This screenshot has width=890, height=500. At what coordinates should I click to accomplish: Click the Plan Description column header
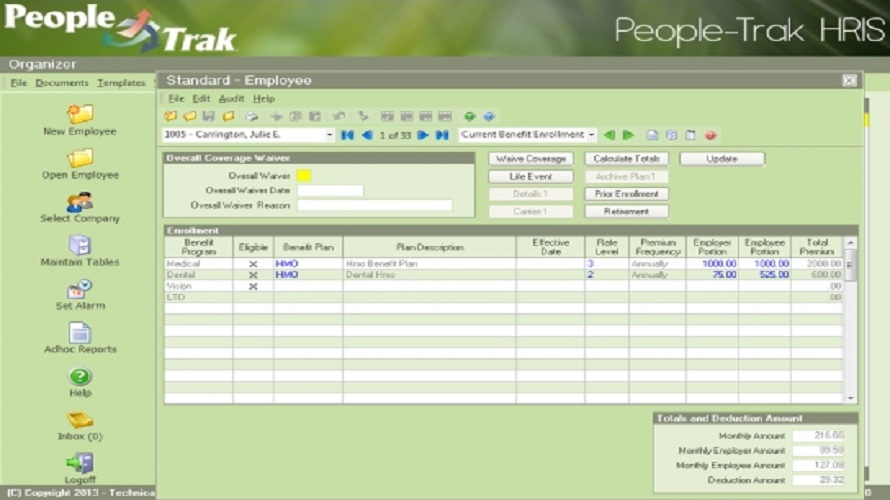tap(430, 247)
